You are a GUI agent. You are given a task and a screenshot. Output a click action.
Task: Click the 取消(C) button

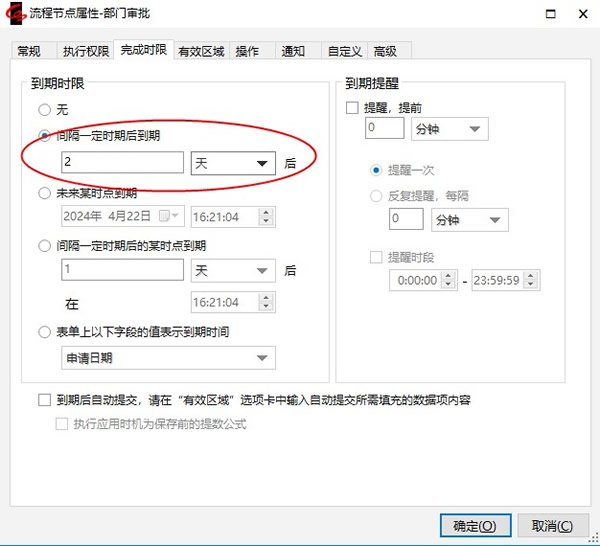(553, 525)
